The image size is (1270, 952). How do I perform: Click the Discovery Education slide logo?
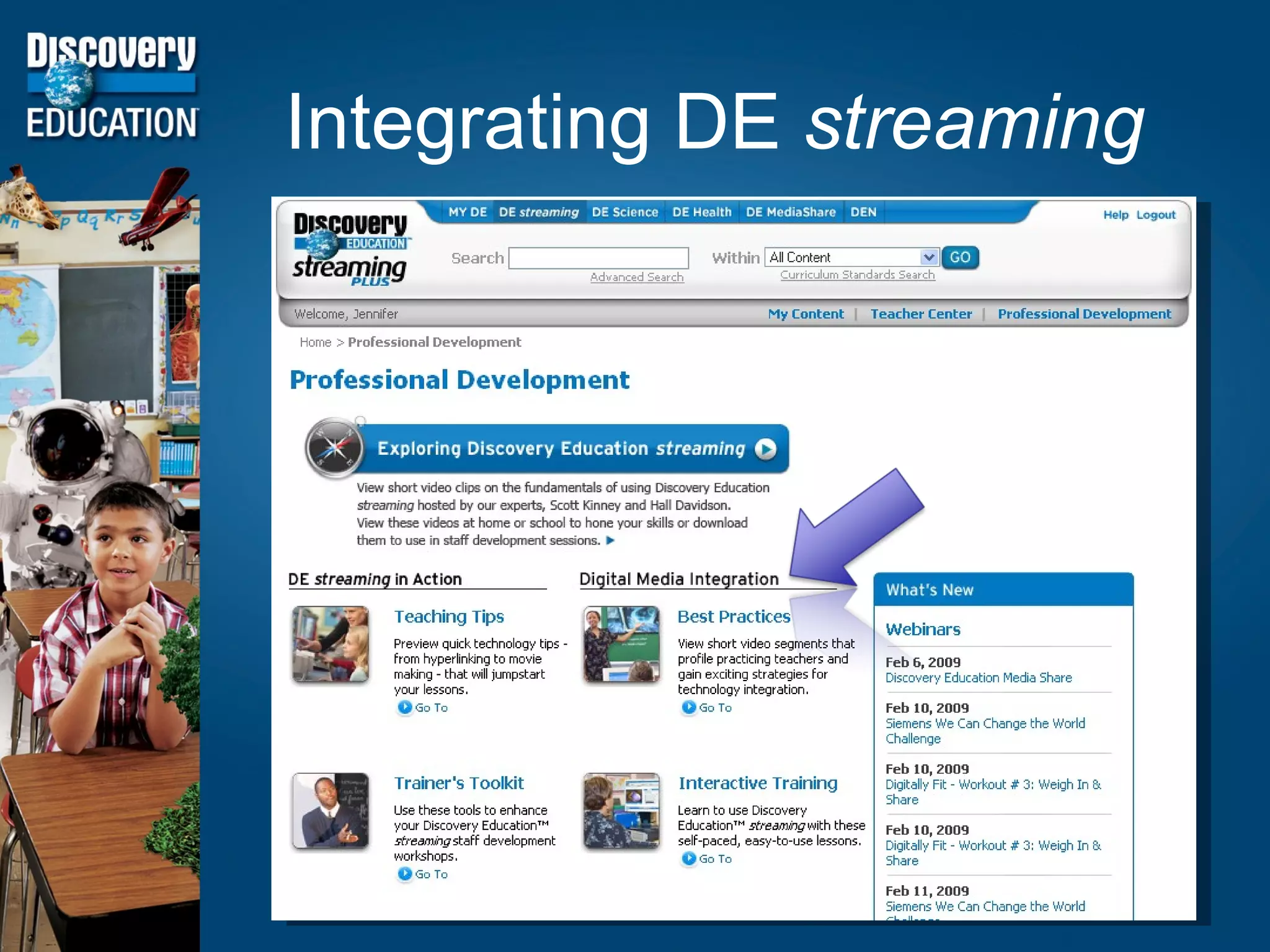(112, 85)
